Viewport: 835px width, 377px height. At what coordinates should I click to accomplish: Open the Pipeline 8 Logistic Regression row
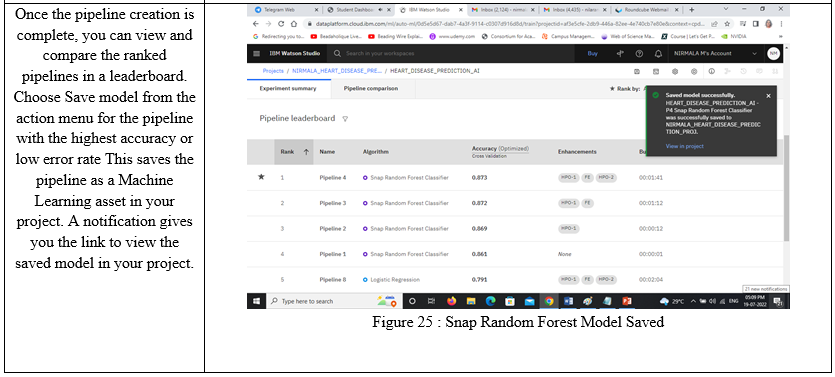[515, 280]
